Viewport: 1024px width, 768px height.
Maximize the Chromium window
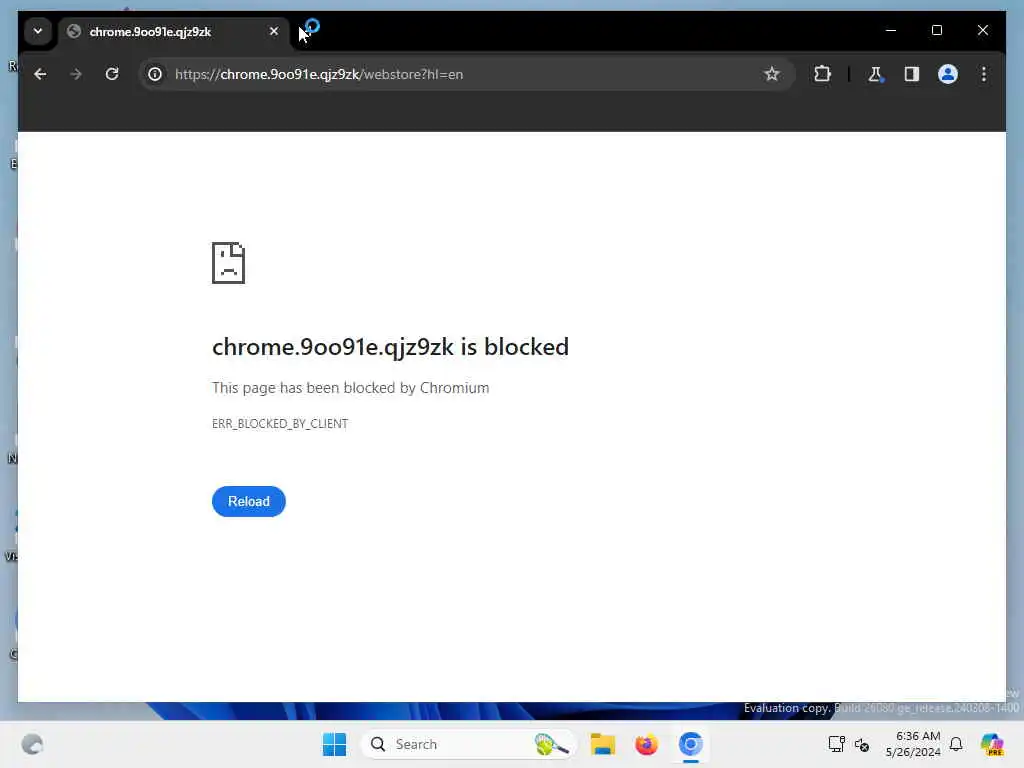(936, 30)
